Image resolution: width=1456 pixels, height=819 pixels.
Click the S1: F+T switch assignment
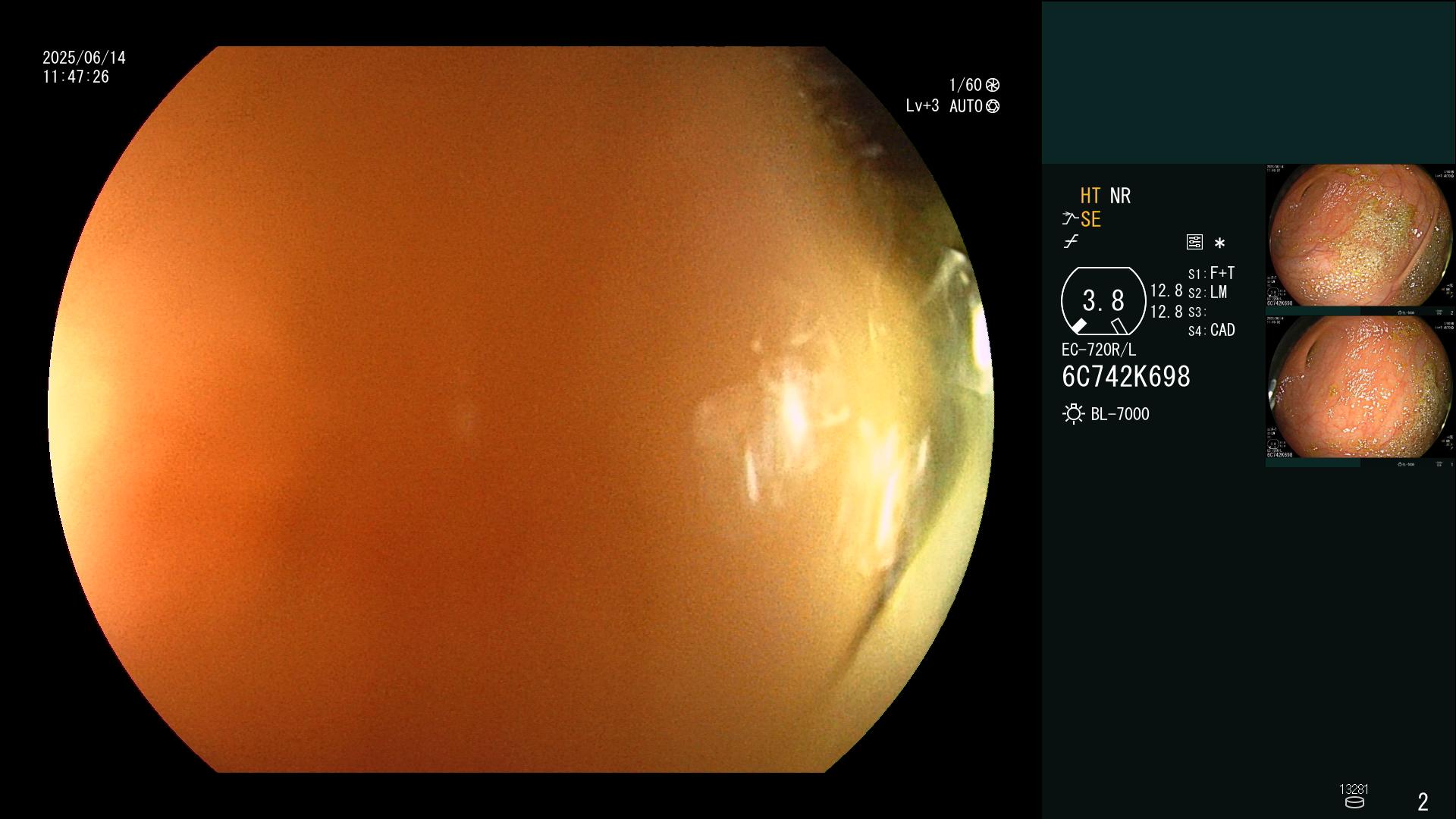pyautogui.click(x=1211, y=273)
